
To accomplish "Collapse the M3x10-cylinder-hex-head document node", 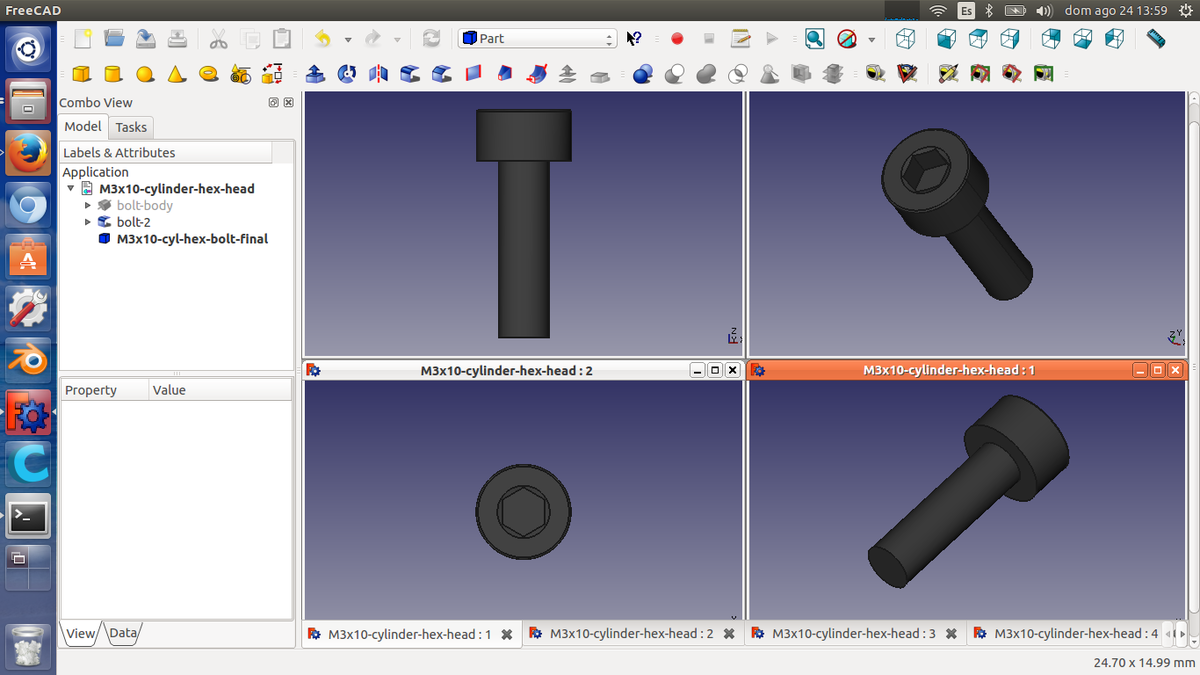I will (x=71, y=188).
